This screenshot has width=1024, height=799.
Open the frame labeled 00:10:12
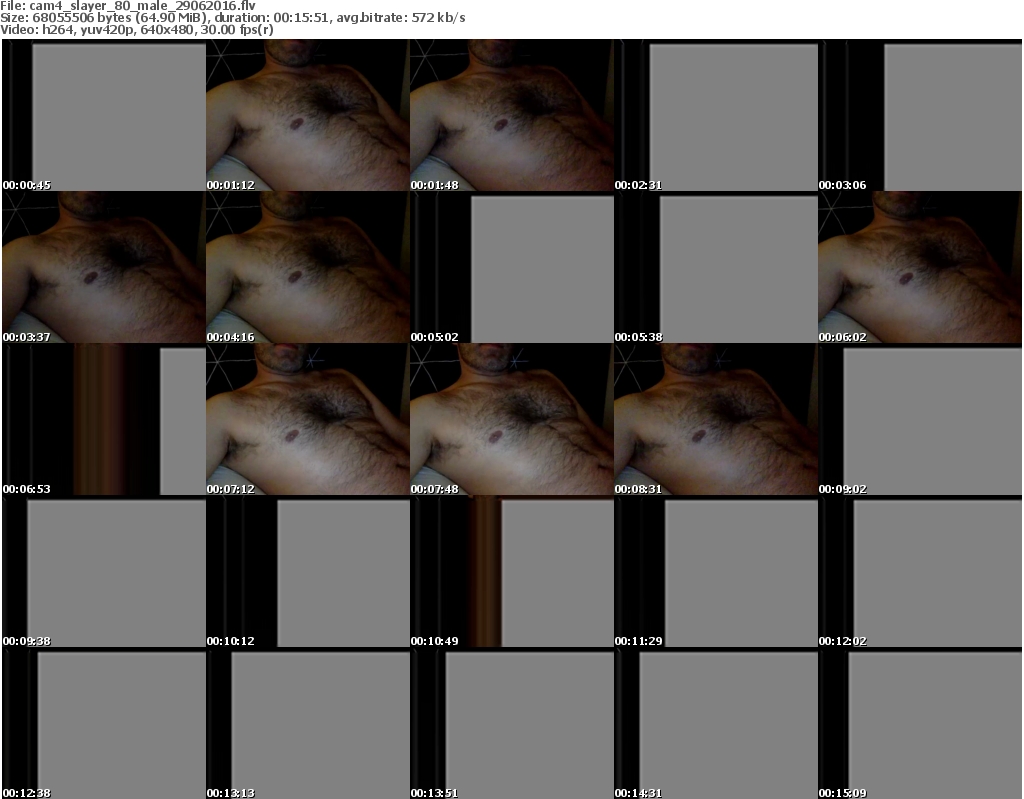pyautogui.click(x=308, y=571)
